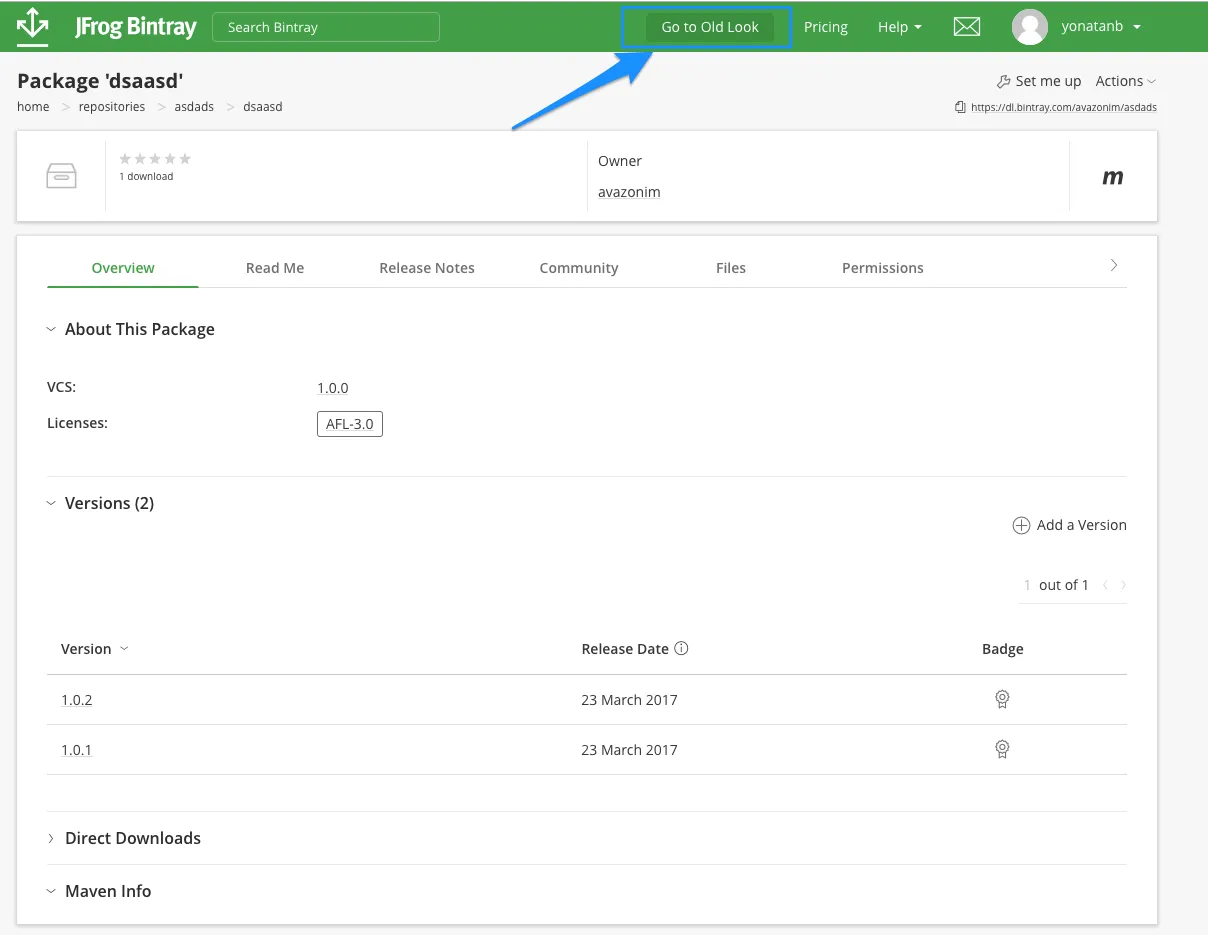Click the star rating icons
The image size is (1208, 935).
click(155, 159)
